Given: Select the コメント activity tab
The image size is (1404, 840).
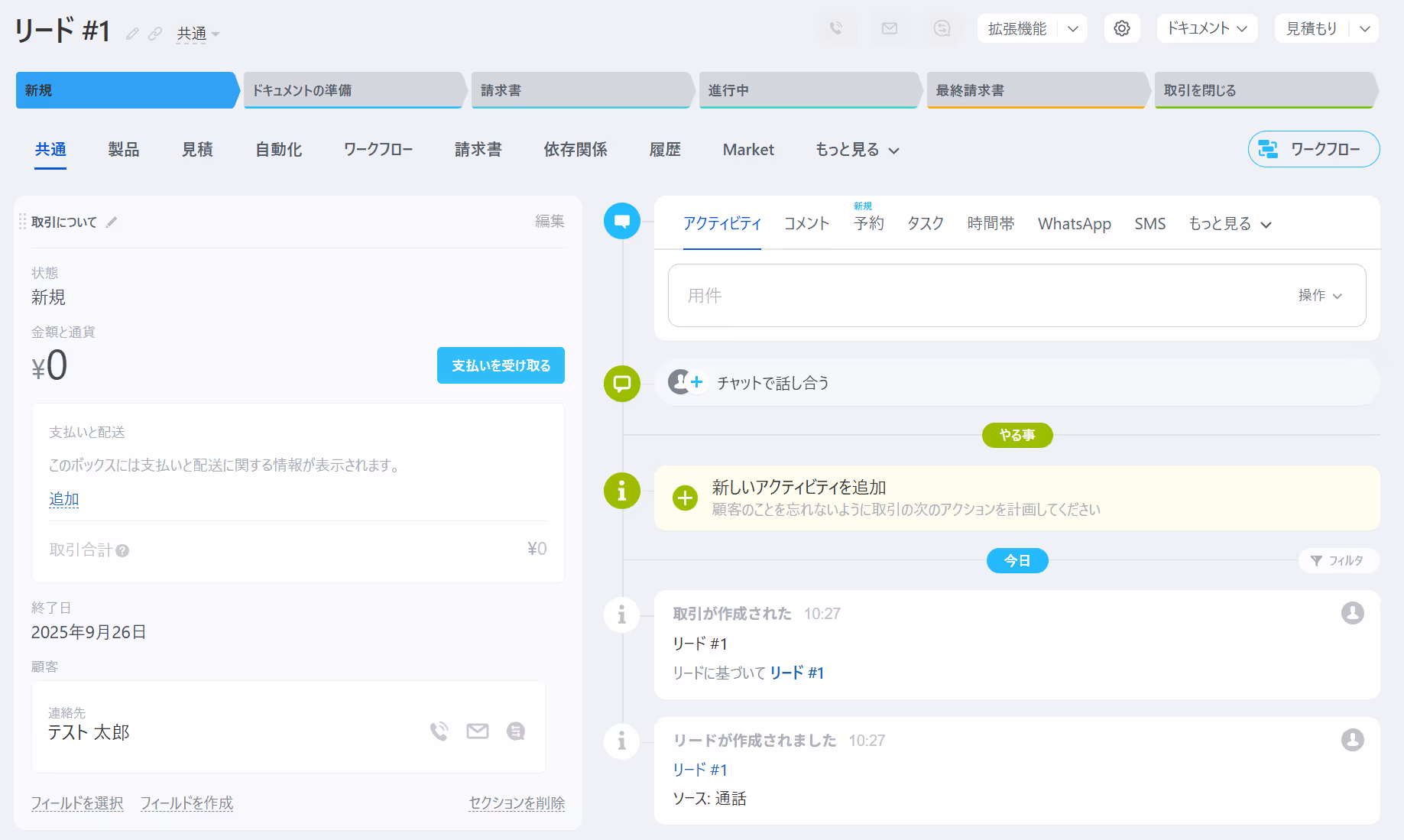Looking at the screenshot, I should tap(807, 224).
